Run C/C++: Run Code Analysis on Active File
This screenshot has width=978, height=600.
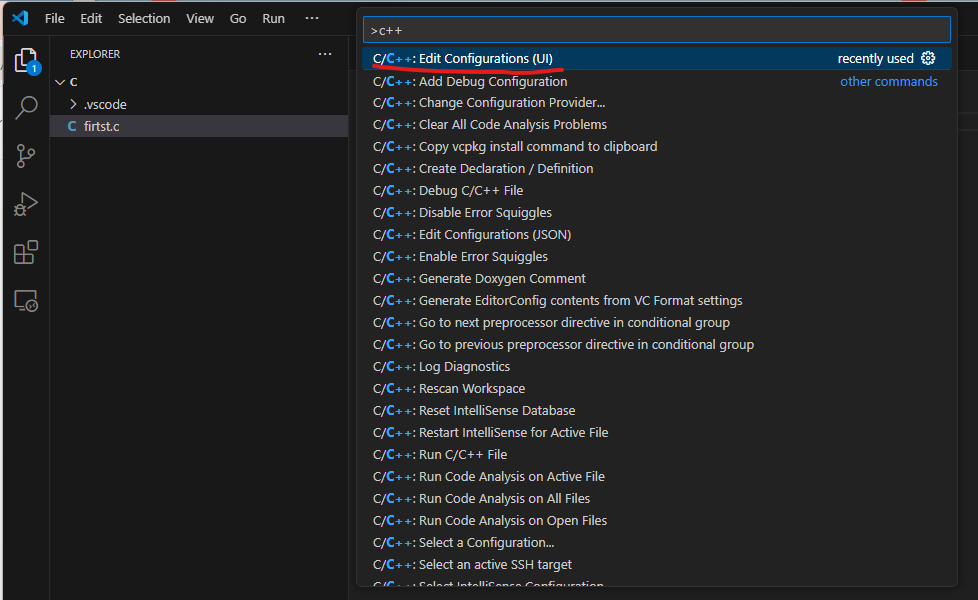coord(657,477)
